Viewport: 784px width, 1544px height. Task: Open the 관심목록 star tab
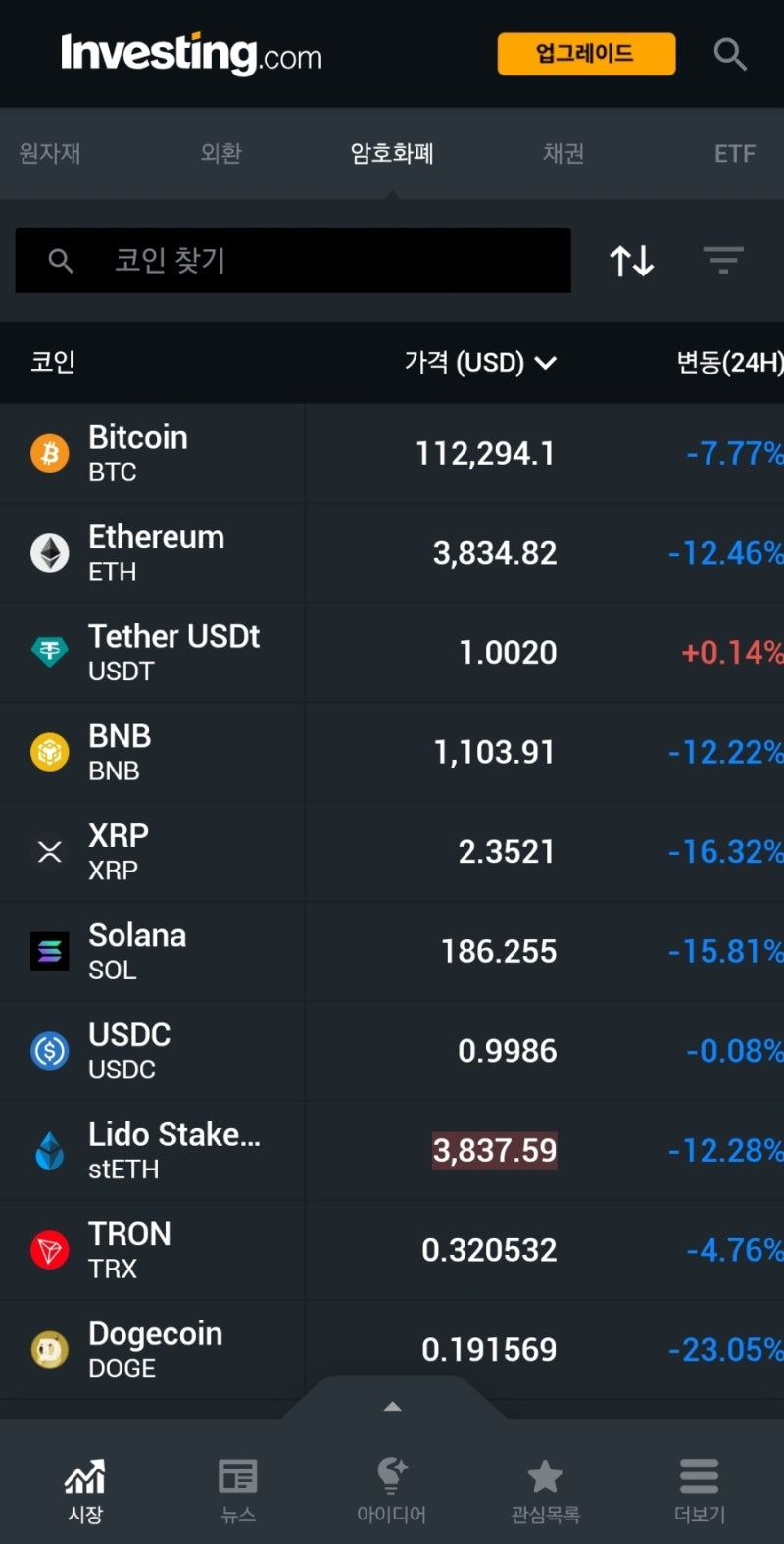(545, 1489)
